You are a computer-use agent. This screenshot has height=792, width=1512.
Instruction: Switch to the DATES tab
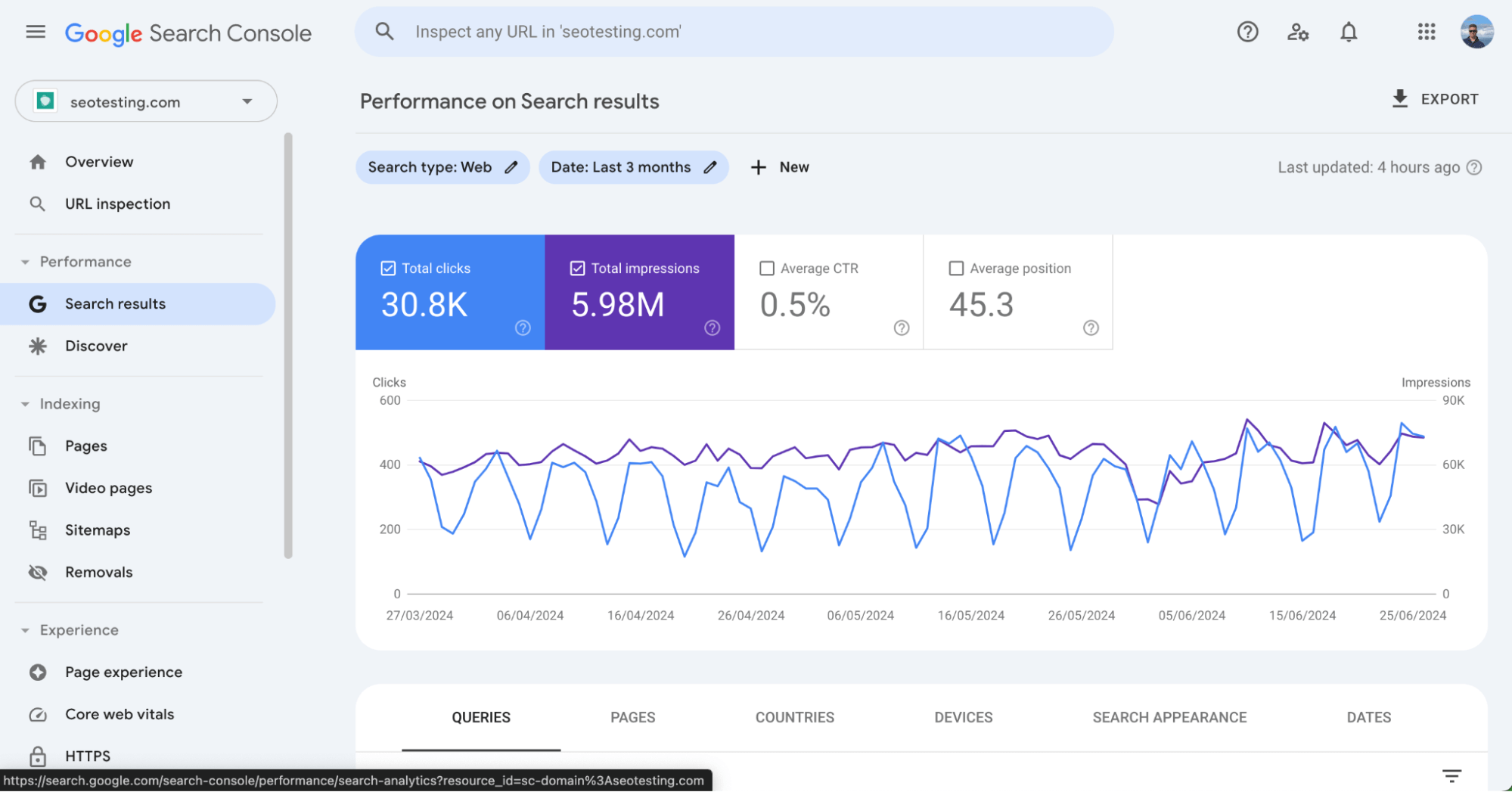[1369, 717]
